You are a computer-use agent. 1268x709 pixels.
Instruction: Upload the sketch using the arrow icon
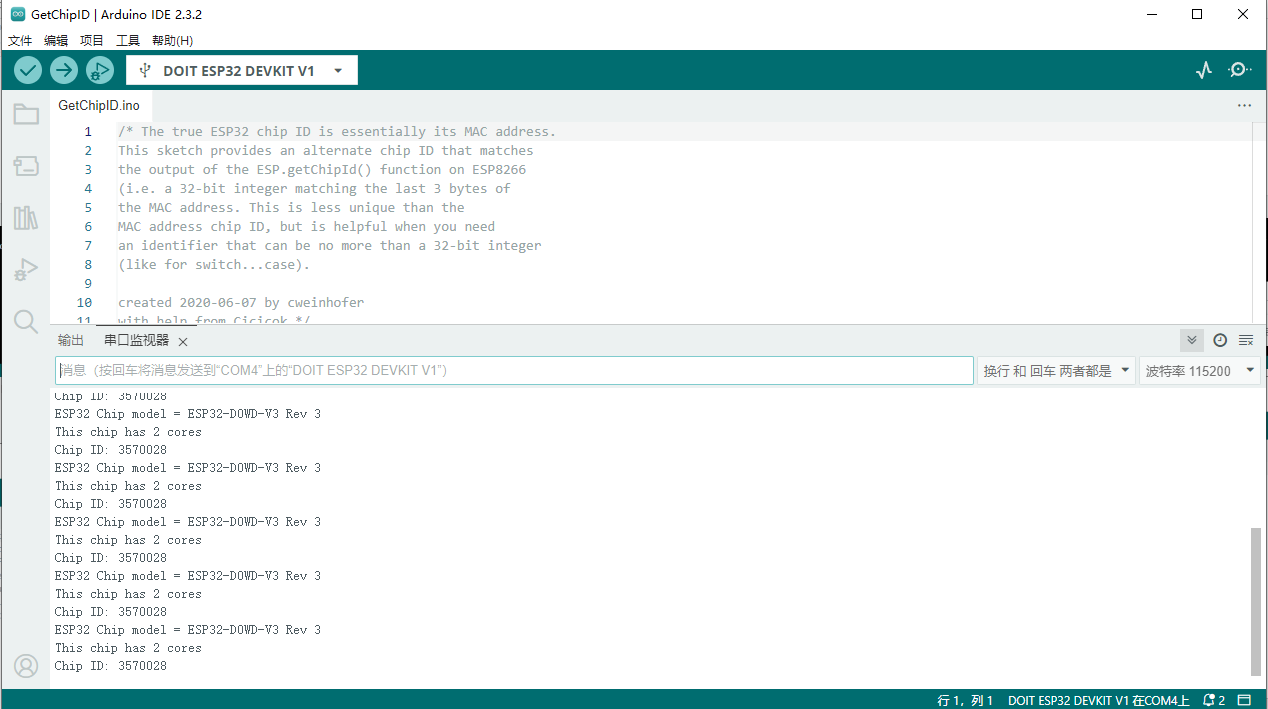63,70
